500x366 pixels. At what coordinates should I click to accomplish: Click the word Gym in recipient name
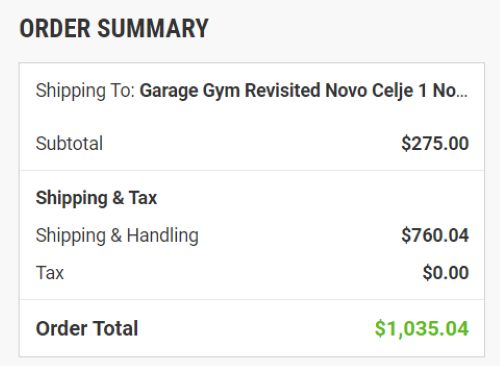click(221, 91)
